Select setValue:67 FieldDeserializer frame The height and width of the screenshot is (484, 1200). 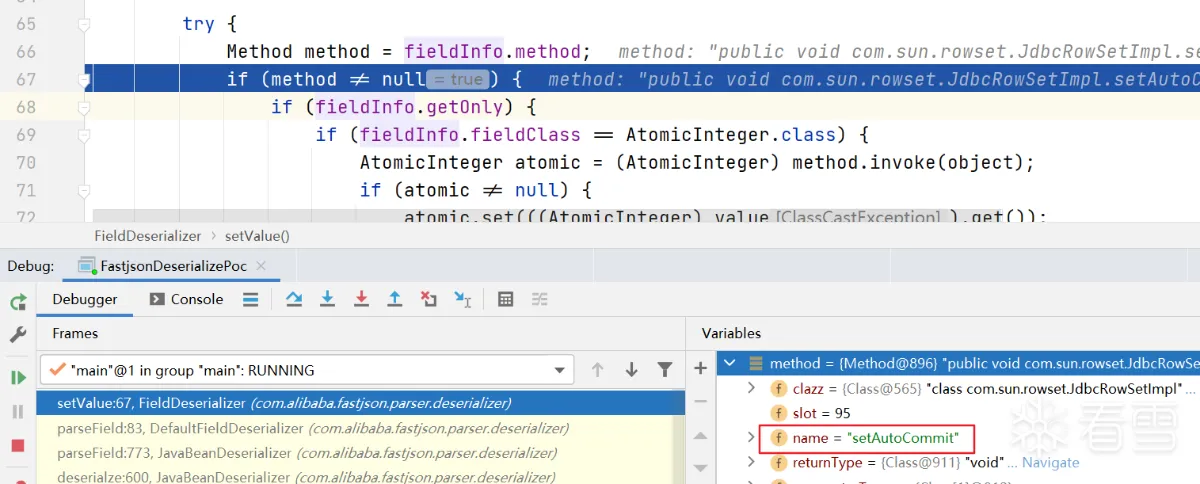pos(361,403)
